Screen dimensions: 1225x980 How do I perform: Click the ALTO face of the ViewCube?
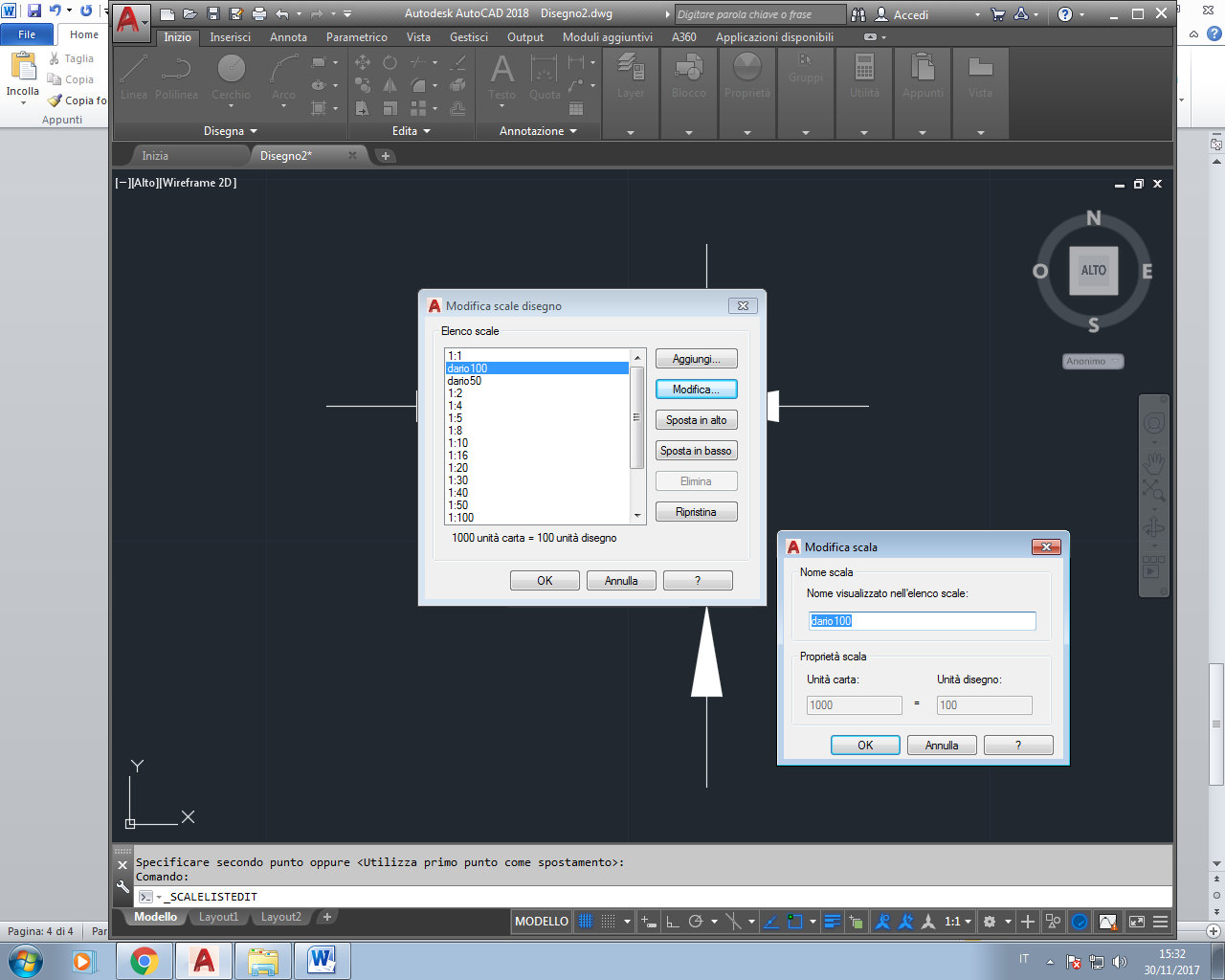[x=1094, y=270]
